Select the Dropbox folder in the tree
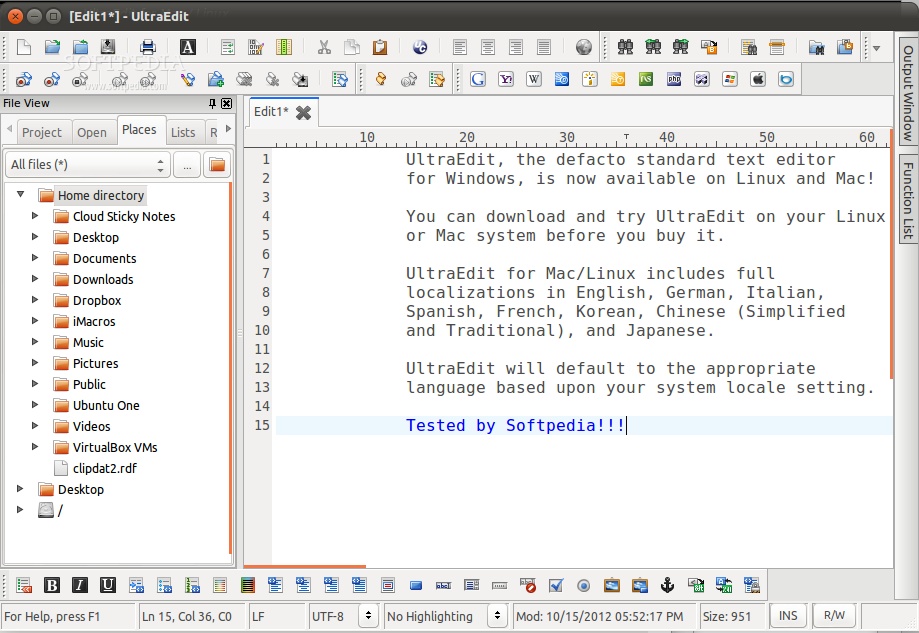This screenshot has height=633, width=919. pyautogui.click(x=97, y=301)
